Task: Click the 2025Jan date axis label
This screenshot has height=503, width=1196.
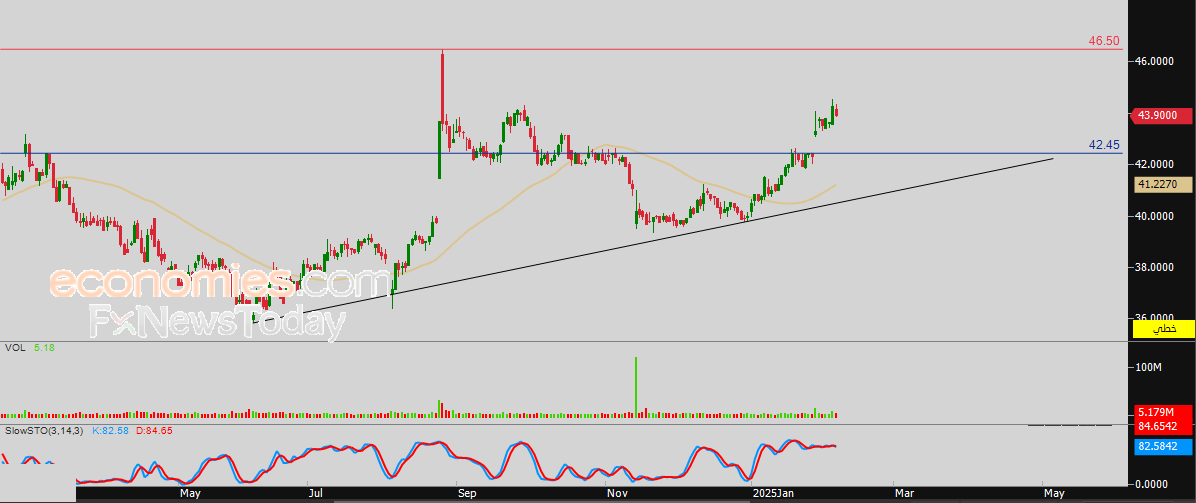Action: [772, 494]
